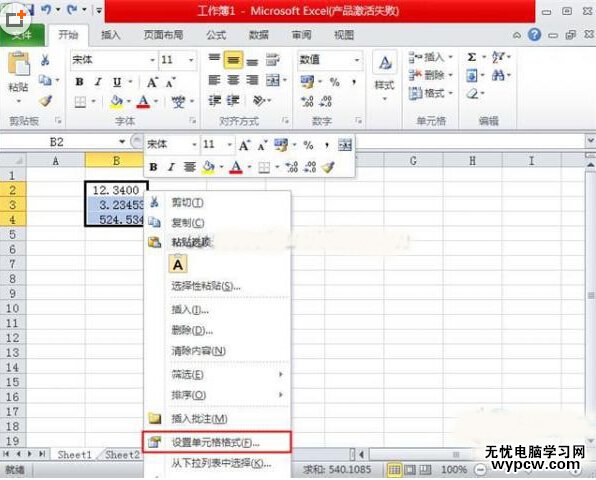Click the Cut scissors icon in ribbon
The image size is (596, 480).
tap(45, 60)
